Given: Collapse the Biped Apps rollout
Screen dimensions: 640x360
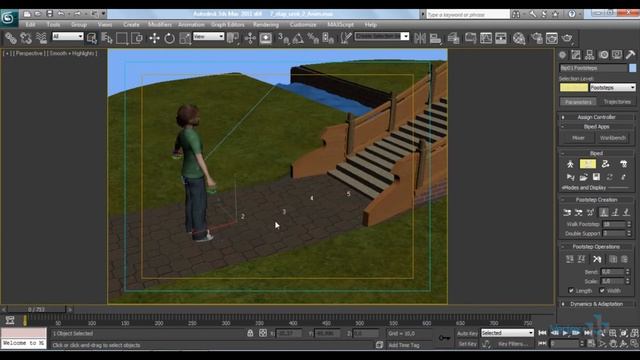Looking at the screenshot, I should [596, 127].
